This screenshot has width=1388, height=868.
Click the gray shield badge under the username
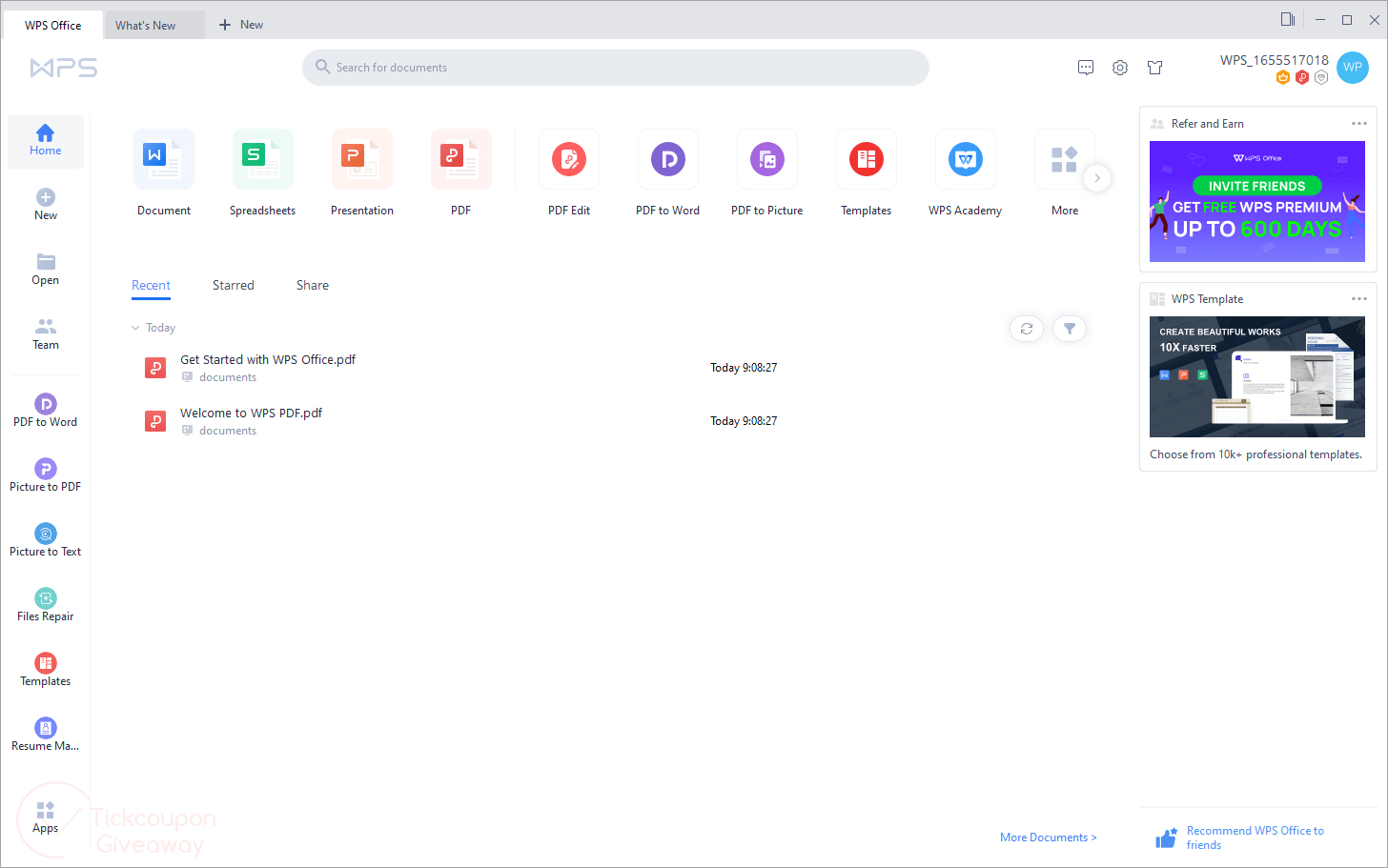[x=1321, y=77]
